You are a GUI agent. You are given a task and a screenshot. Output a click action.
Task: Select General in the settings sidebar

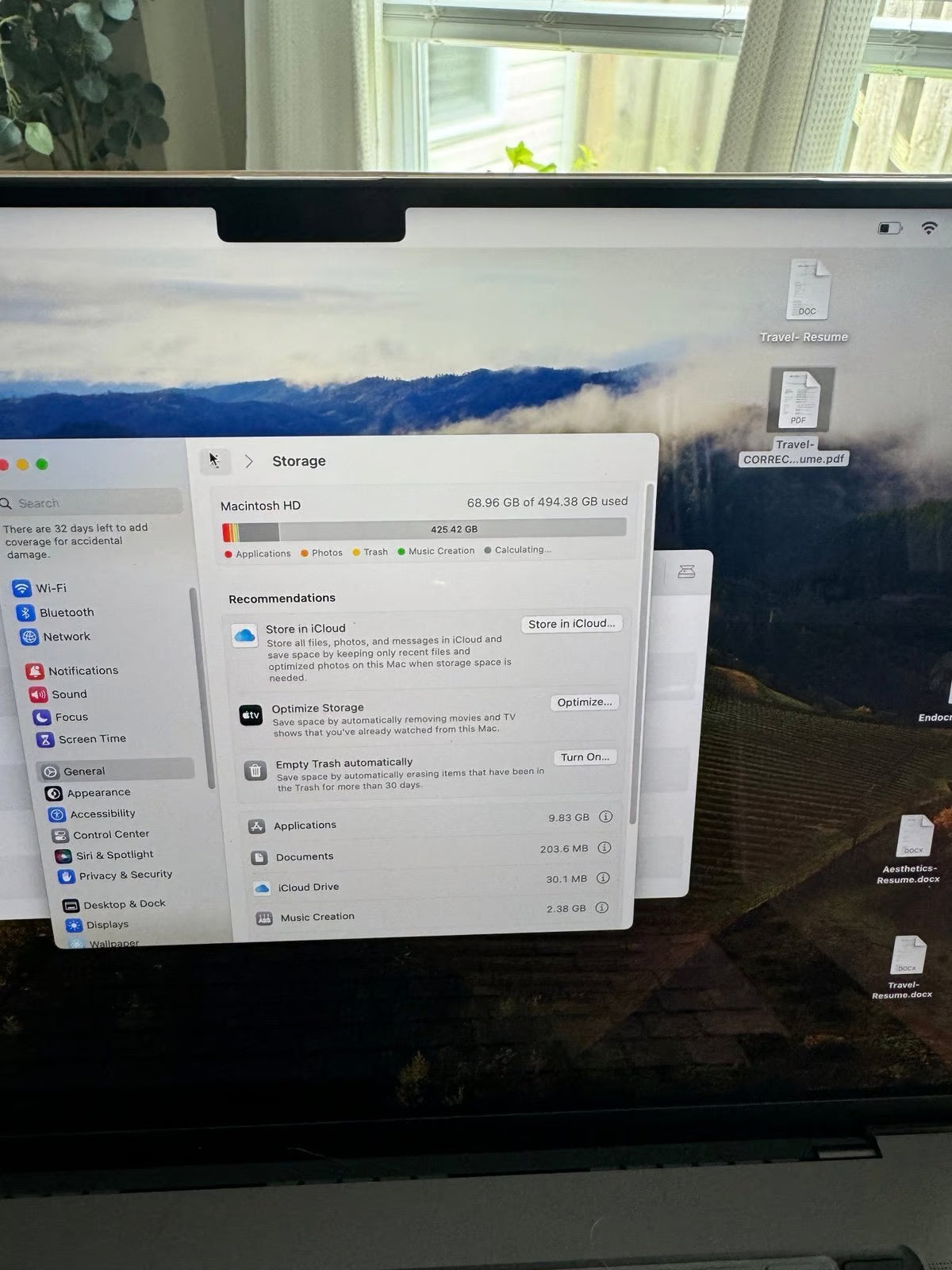(x=116, y=771)
